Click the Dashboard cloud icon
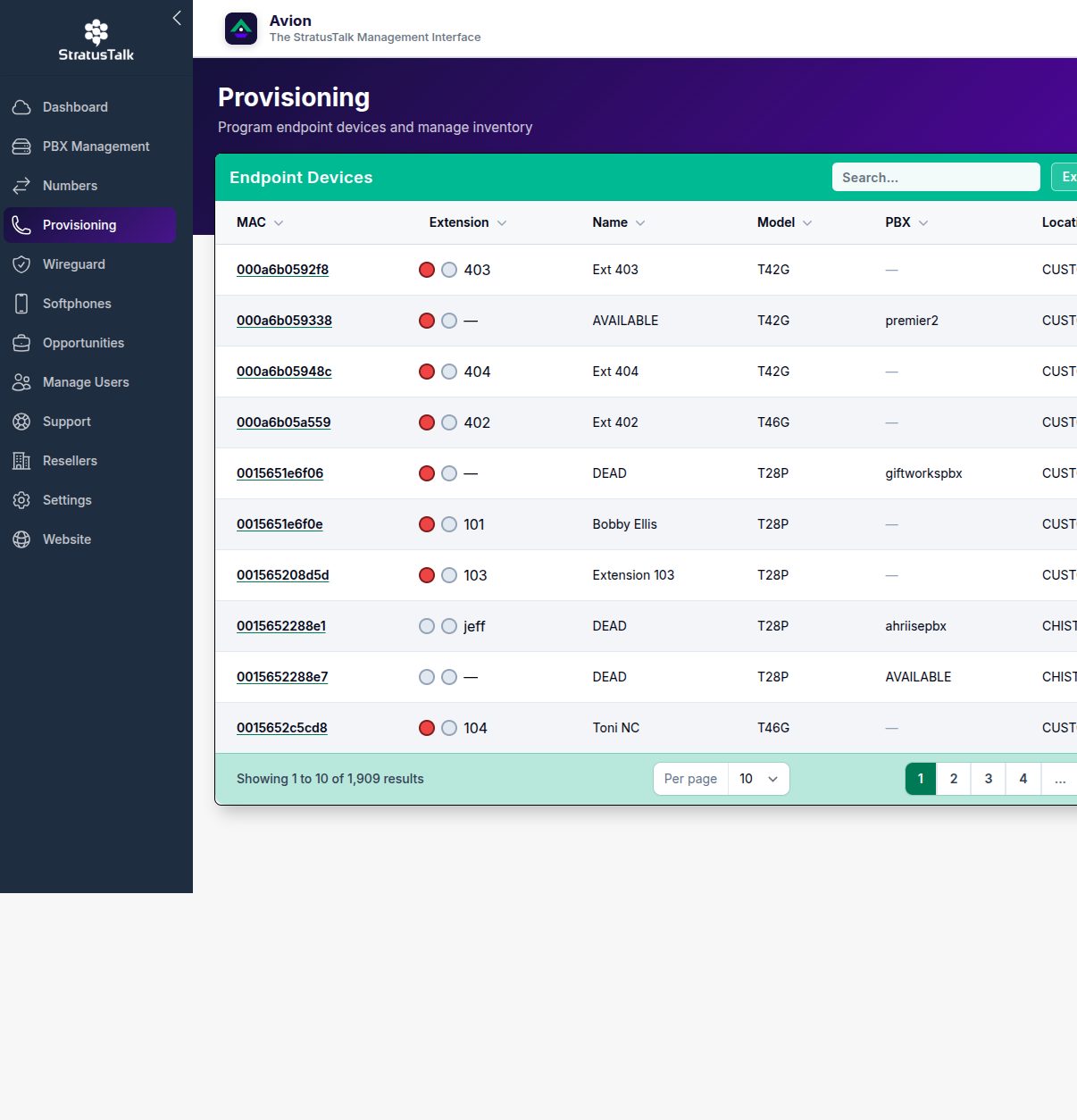Viewport: 1077px width, 1120px height. 21,107
